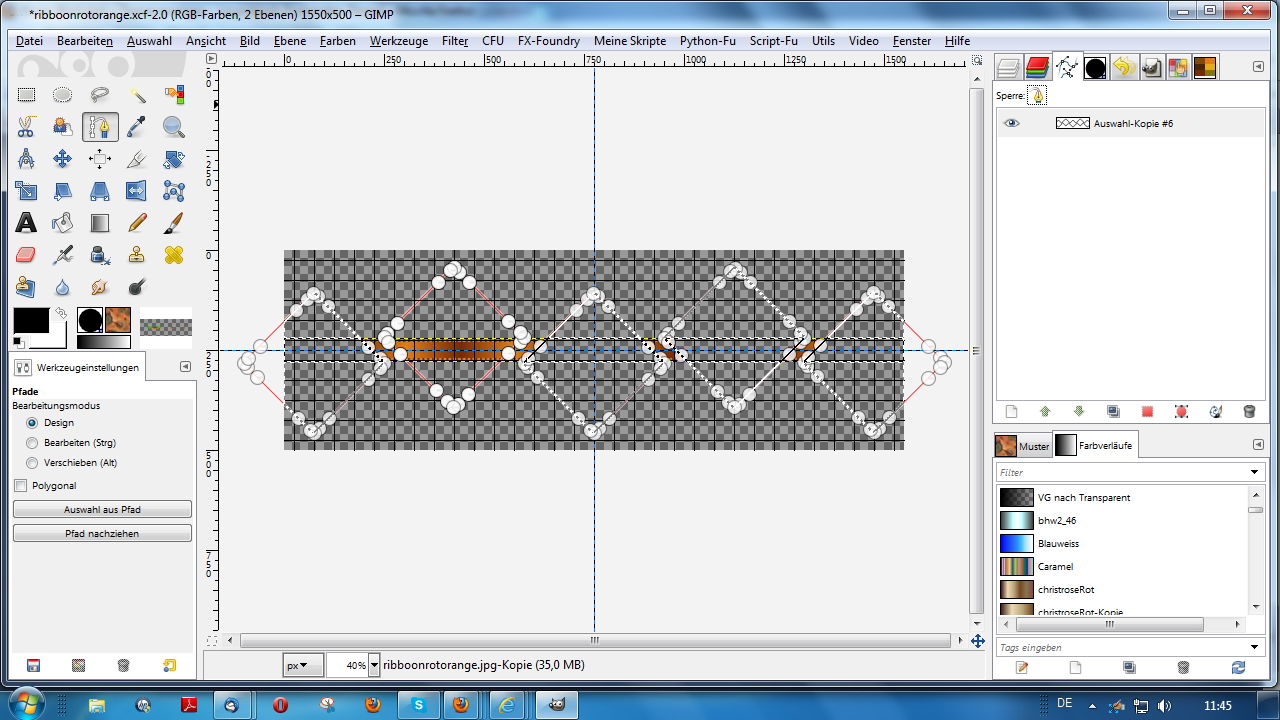Select the Move tool
Viewport: 1280px width, 720px height.
[x=63, y=159]
